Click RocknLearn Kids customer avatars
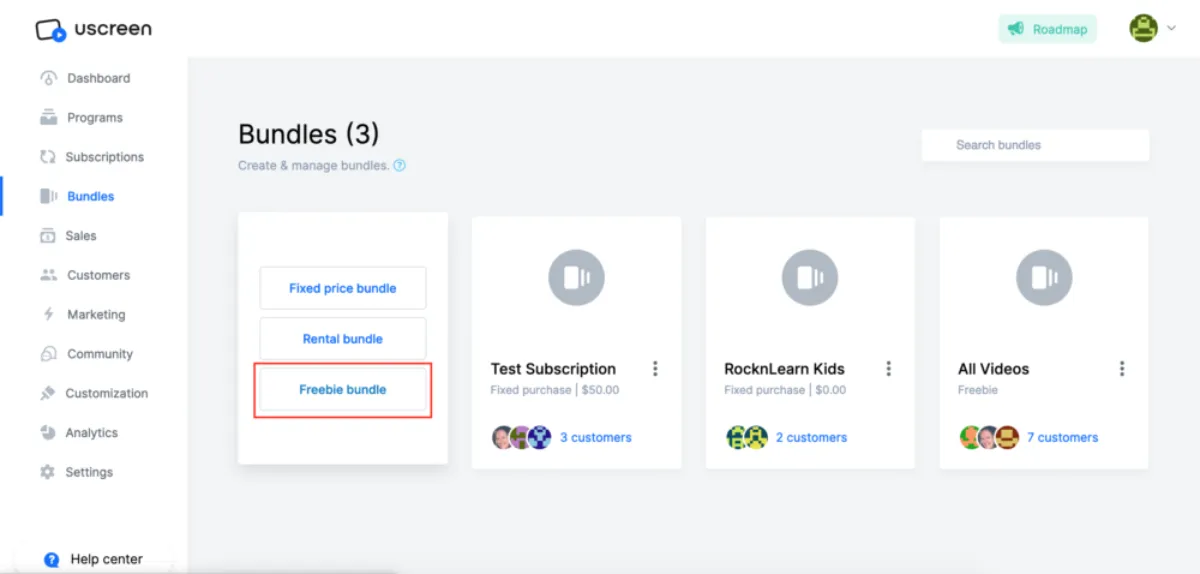 click(x=747, y=437)
